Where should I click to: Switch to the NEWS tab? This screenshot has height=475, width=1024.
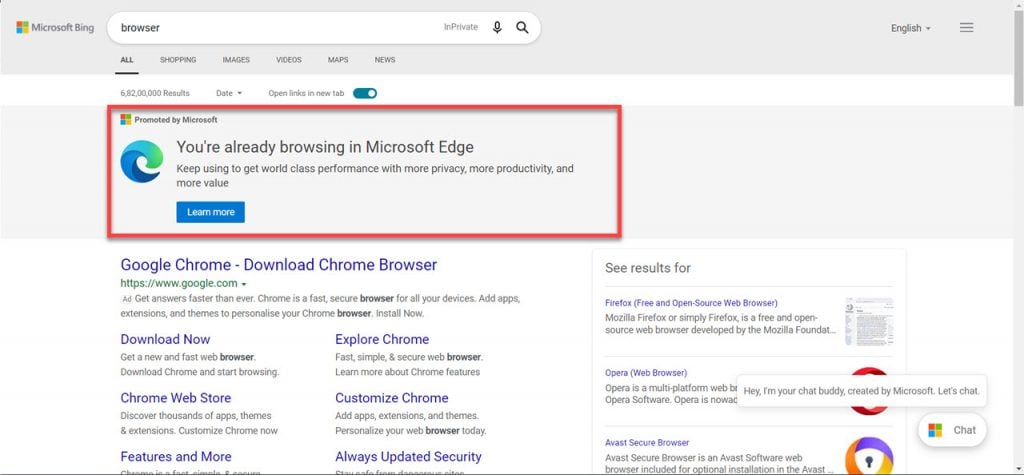click(385, 59)
